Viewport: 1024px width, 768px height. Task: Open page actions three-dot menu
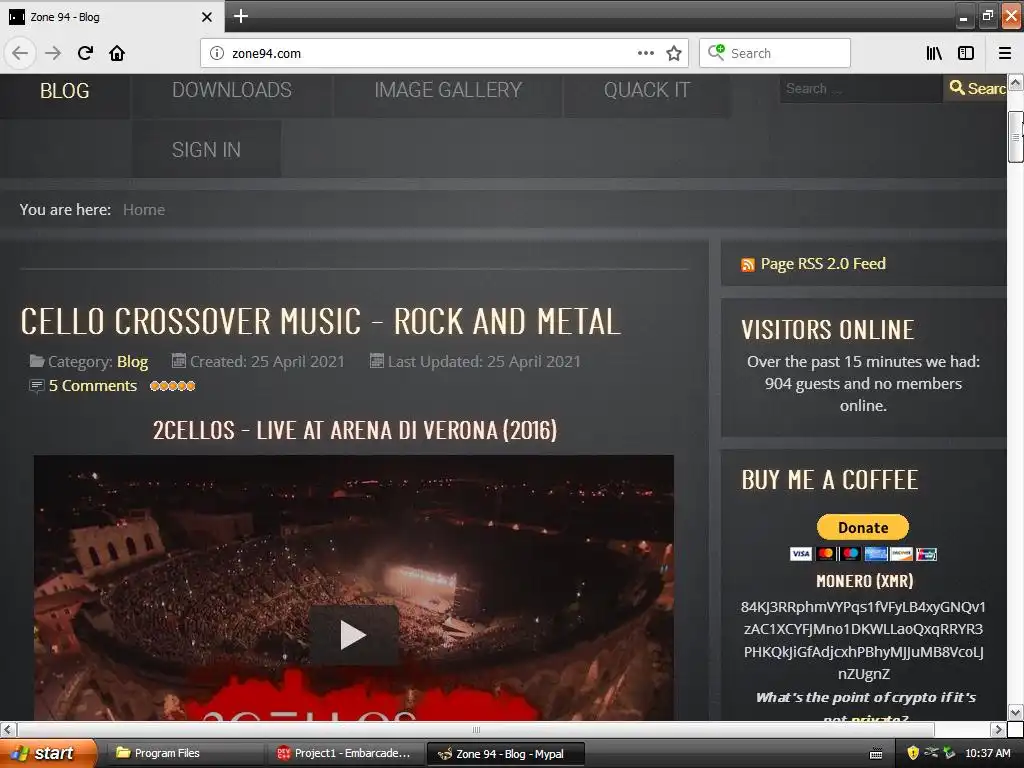(x=645, y=53)
